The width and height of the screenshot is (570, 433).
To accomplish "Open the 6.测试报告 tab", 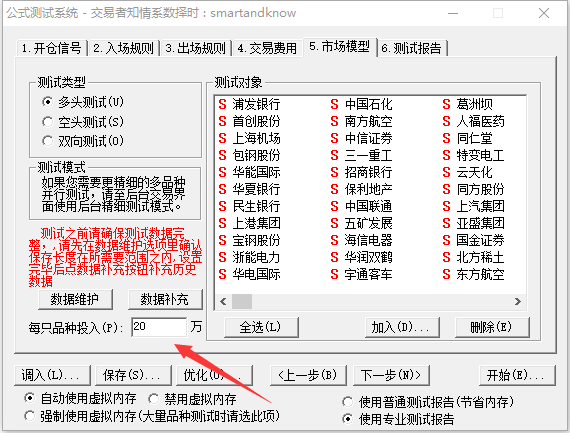I will 412,48.
